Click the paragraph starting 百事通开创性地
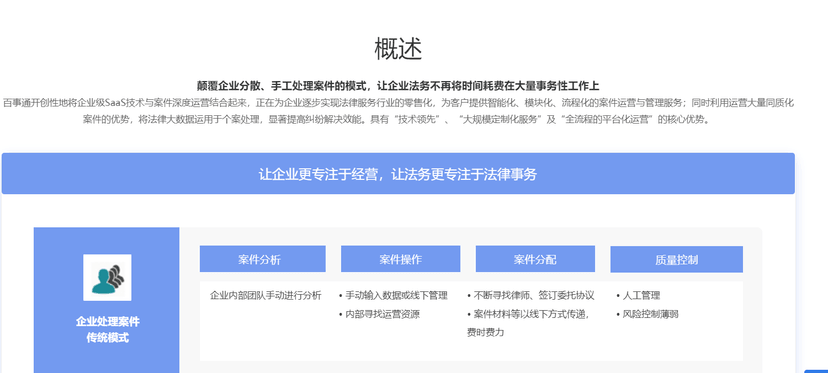Image resolution: width=828 pixels, height=373 pixels. pyautogui.click(x=398, y=110)
